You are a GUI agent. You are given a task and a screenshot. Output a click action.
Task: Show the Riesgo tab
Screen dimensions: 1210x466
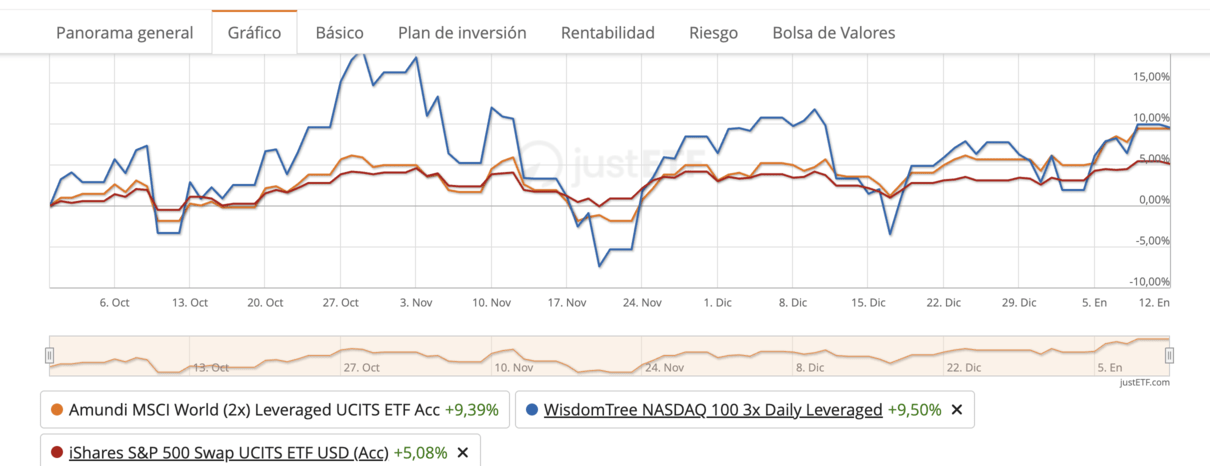point(713,33)
